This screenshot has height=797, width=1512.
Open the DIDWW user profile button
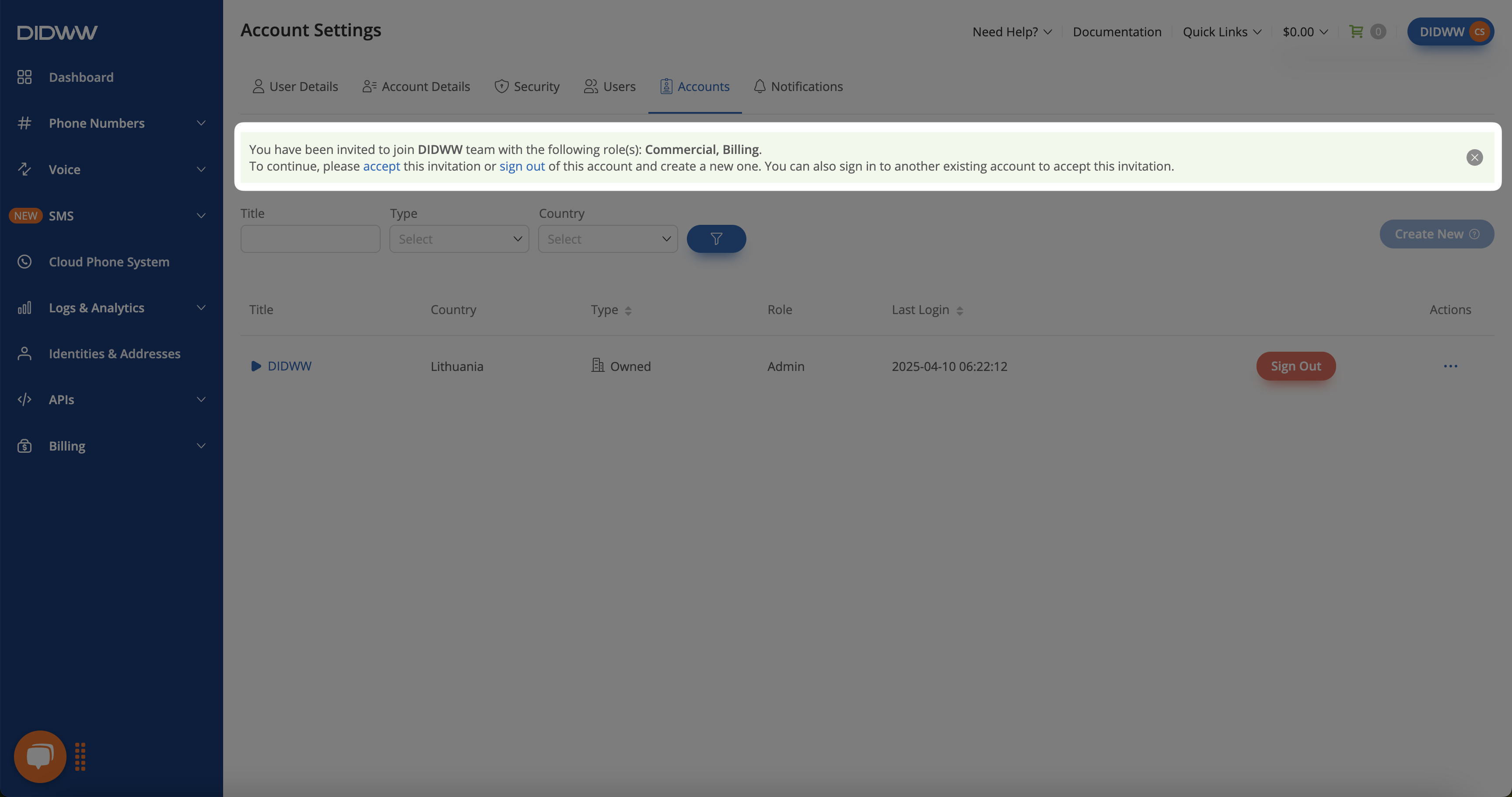point(1450,31)
